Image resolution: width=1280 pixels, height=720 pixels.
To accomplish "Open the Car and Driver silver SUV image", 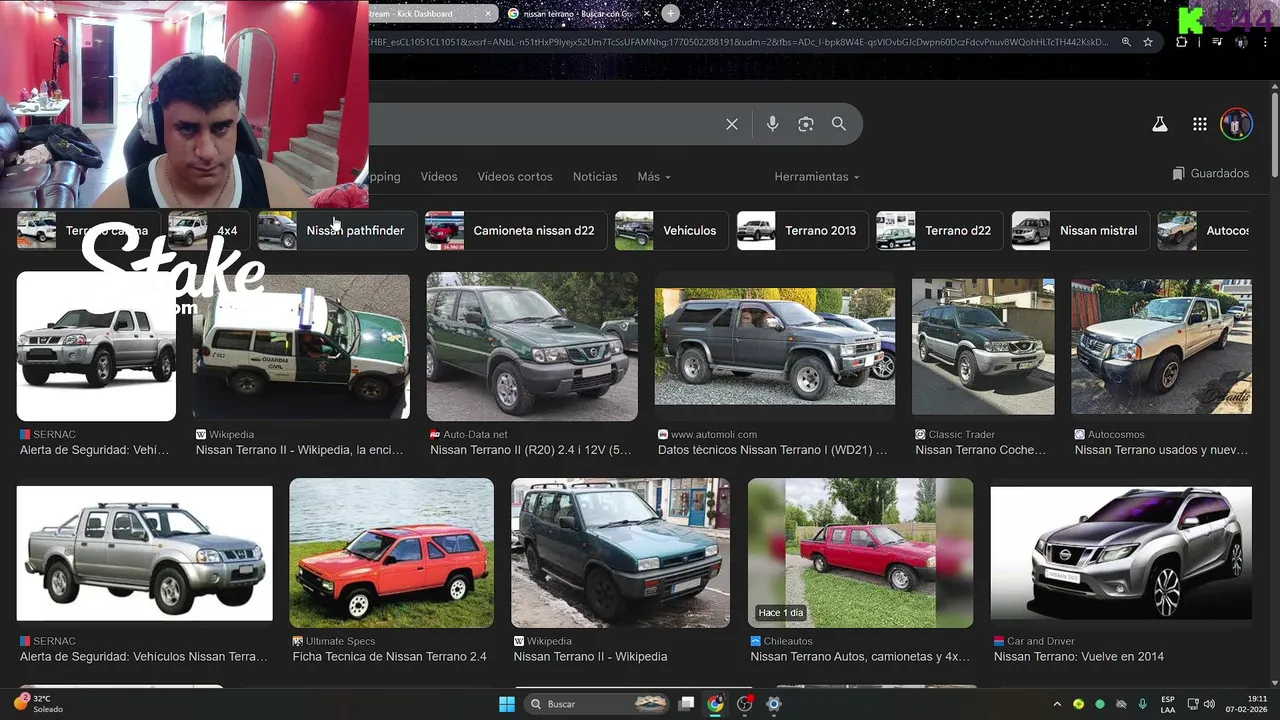I will click(x=1121, y=553).
